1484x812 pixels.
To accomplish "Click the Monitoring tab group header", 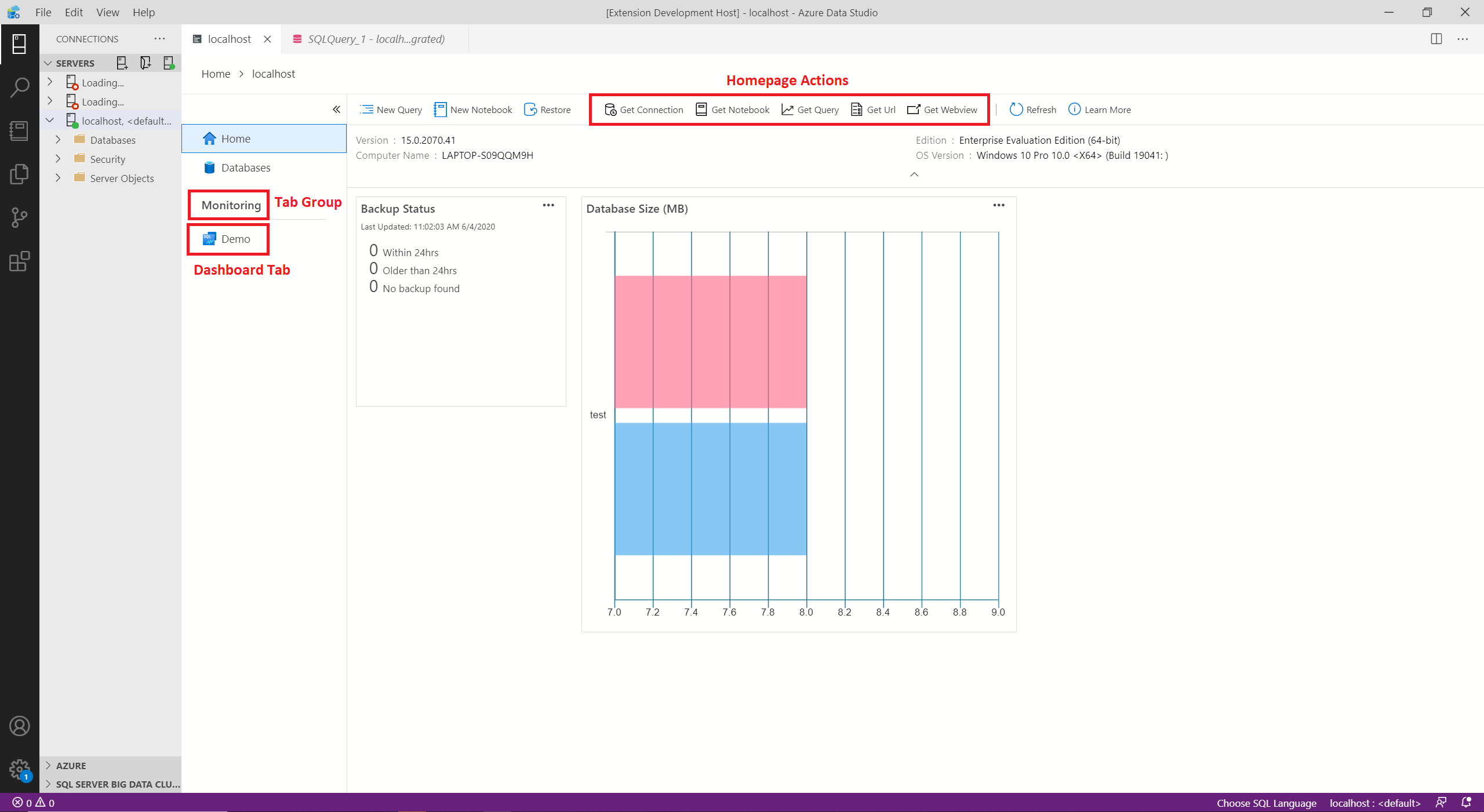I will (x=231, y=205).
